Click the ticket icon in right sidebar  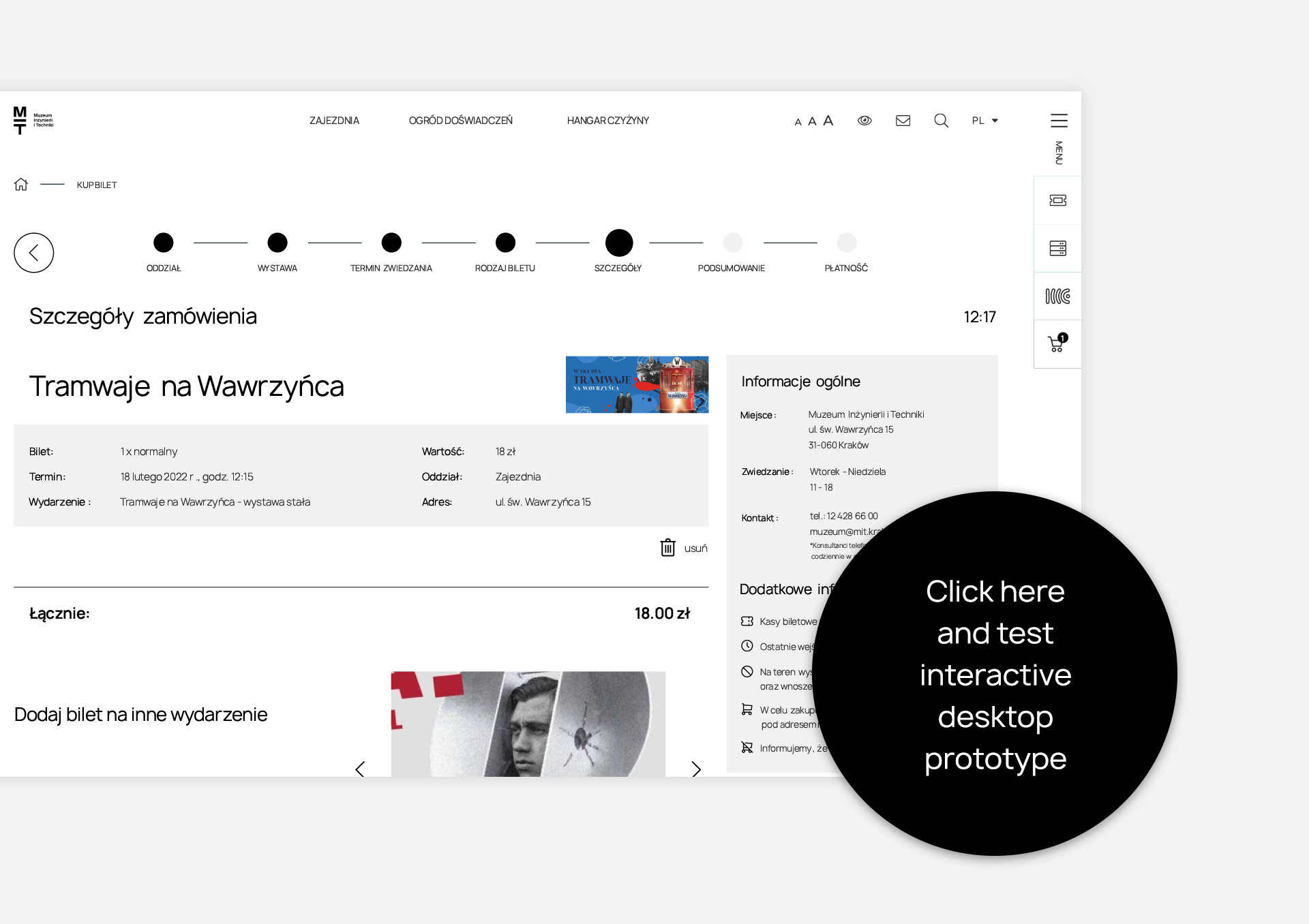[x=1057, y=200]
